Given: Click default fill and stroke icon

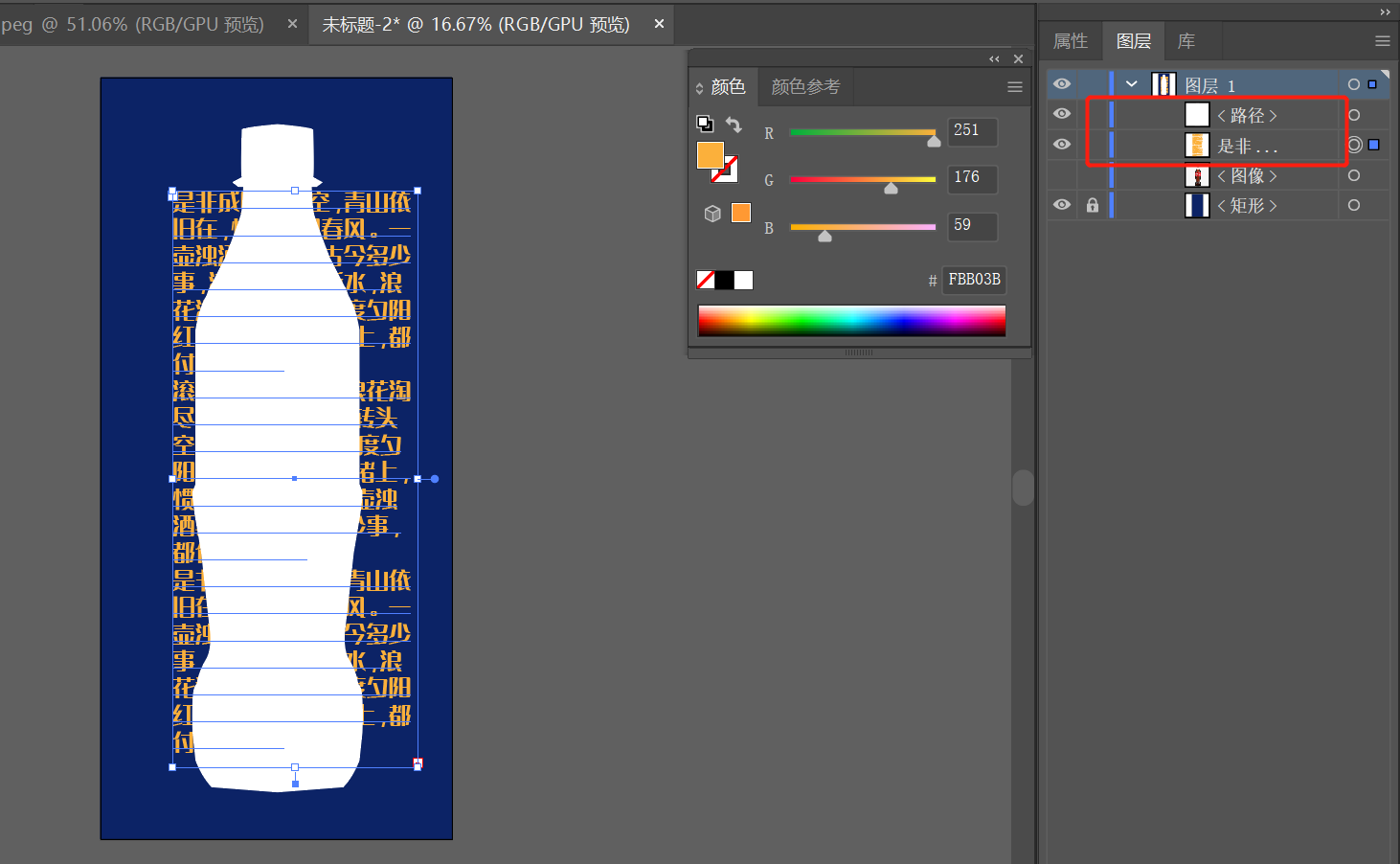Looking at the screenshot, I should (x=705, y=123).
